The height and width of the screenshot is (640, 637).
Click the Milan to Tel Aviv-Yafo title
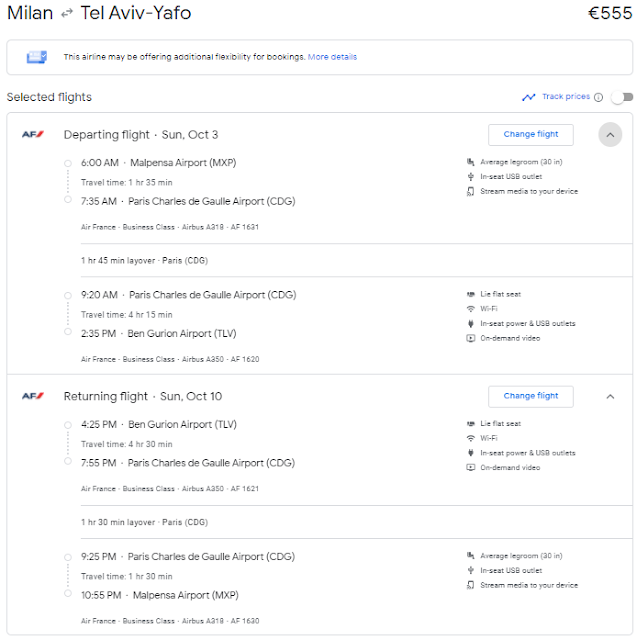coord(99,13)
